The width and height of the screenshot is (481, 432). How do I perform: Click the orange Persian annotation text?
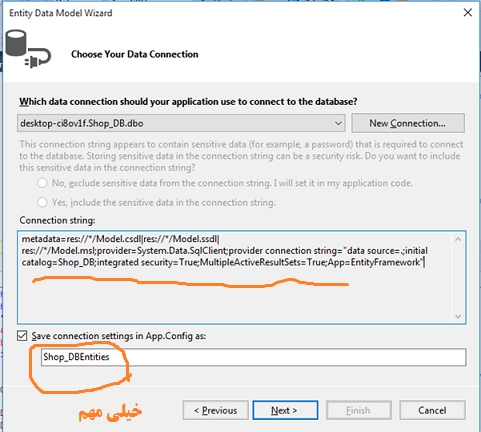110,413
